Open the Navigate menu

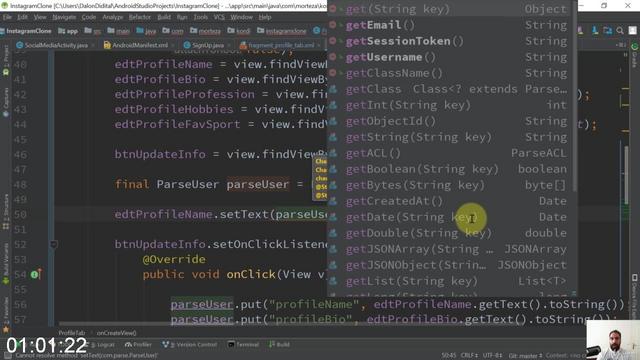click(64, 17)
